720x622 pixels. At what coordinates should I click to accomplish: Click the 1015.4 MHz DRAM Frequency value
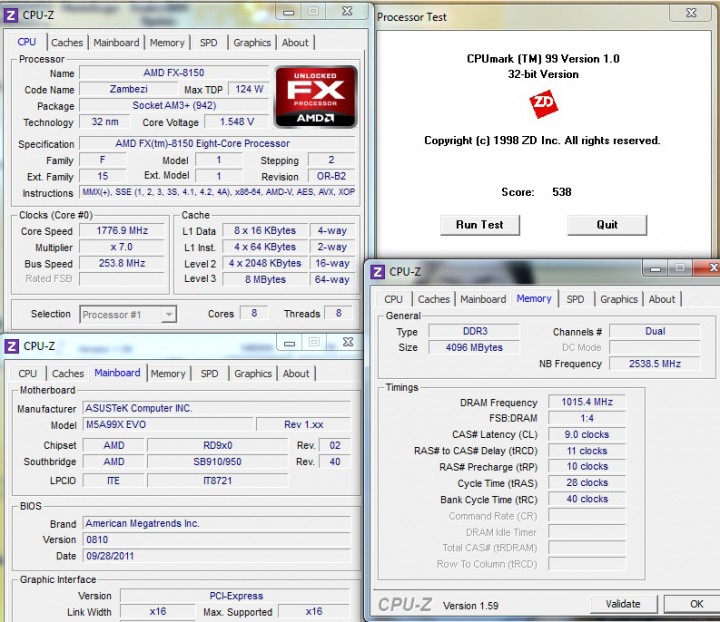pyautogui.click(x=587, y=402)
